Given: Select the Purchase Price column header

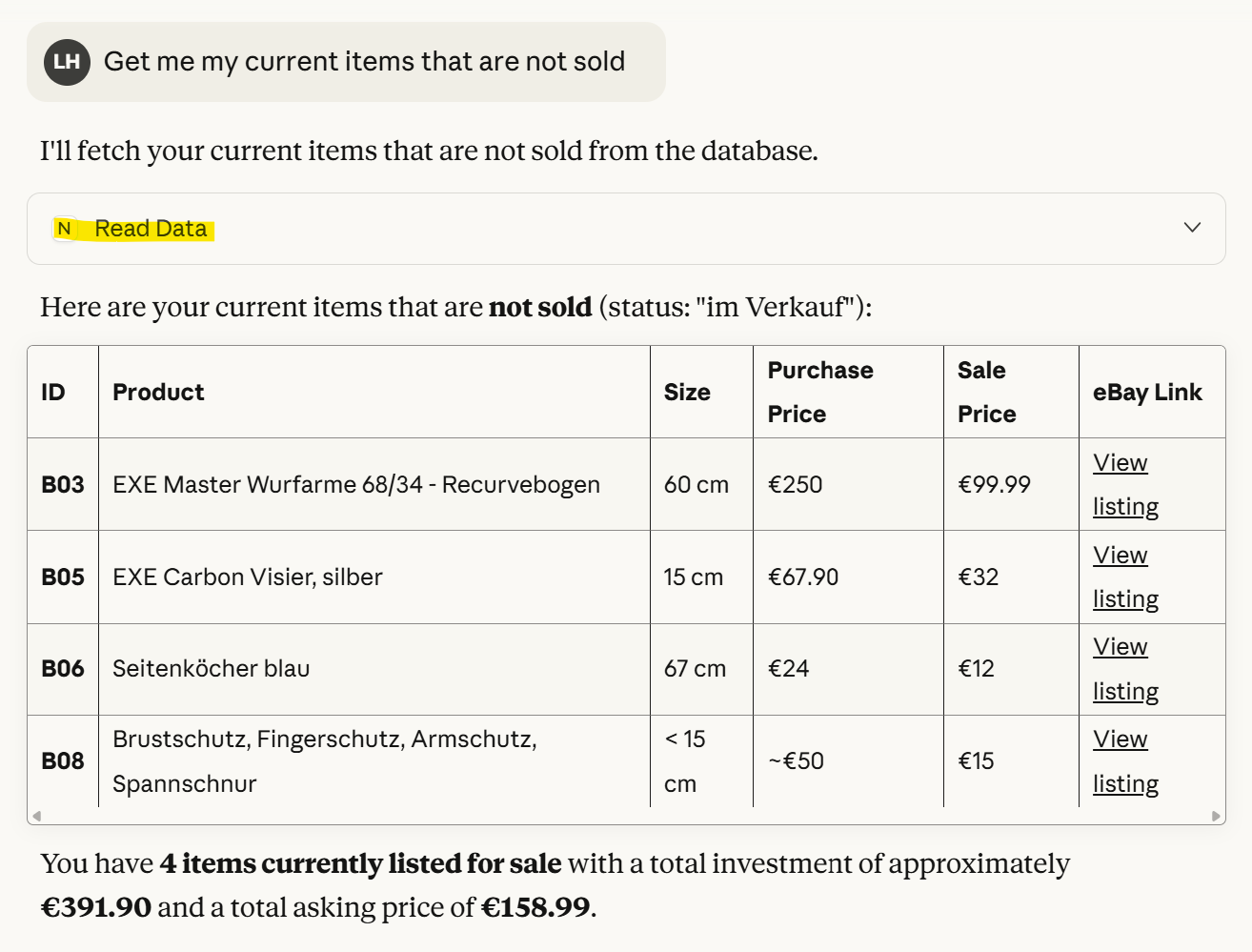Looking at the screenshot, I should [820, 392].
